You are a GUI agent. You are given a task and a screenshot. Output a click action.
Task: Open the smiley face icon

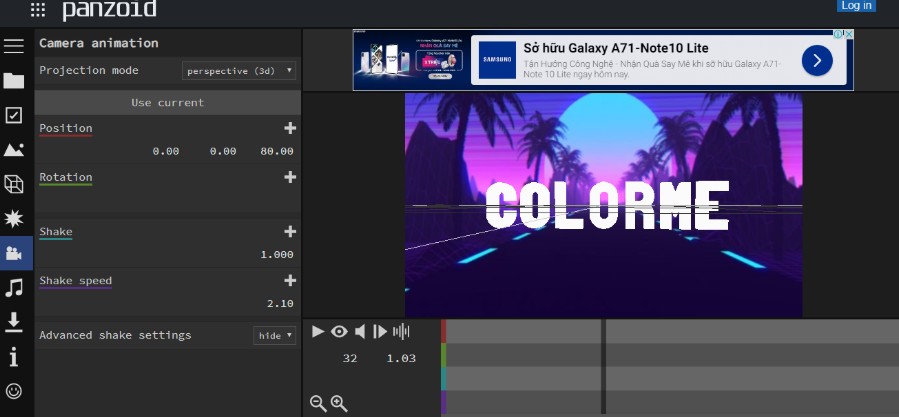(14, 391)
